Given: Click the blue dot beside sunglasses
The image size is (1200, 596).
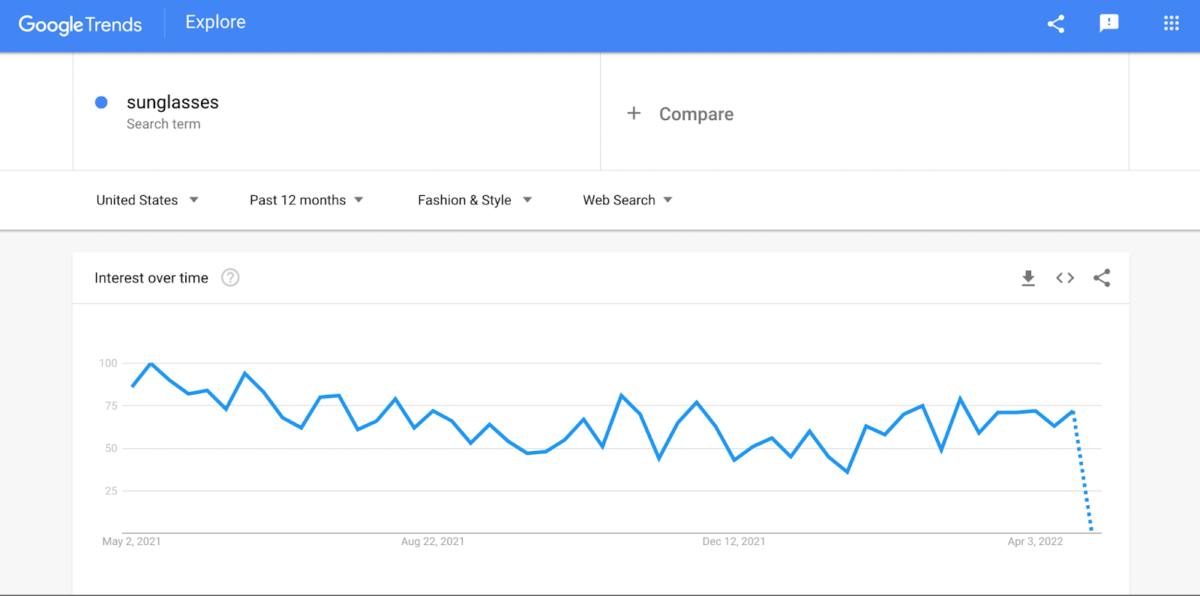Looking at the screenshot, I should click(101, 102).
